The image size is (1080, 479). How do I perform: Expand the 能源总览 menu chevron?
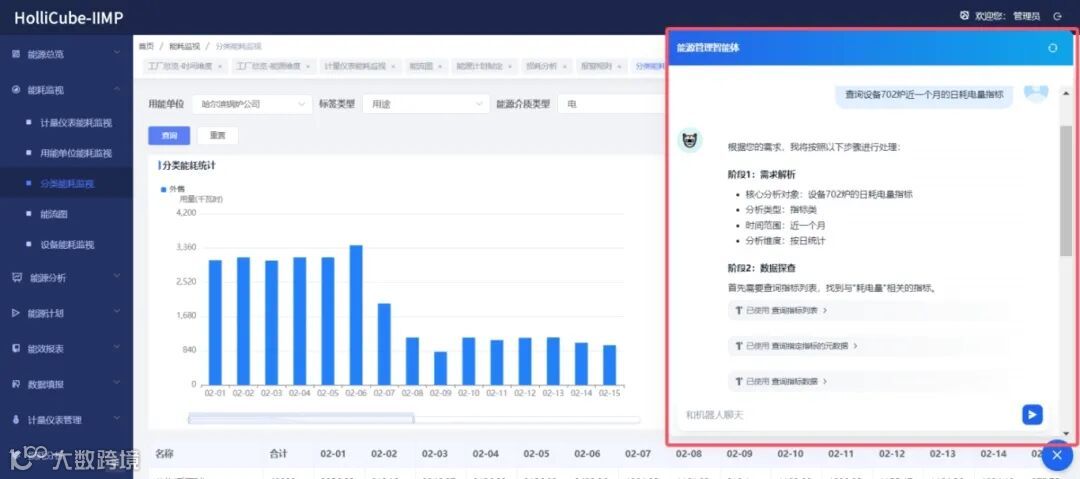click(117, 53)
